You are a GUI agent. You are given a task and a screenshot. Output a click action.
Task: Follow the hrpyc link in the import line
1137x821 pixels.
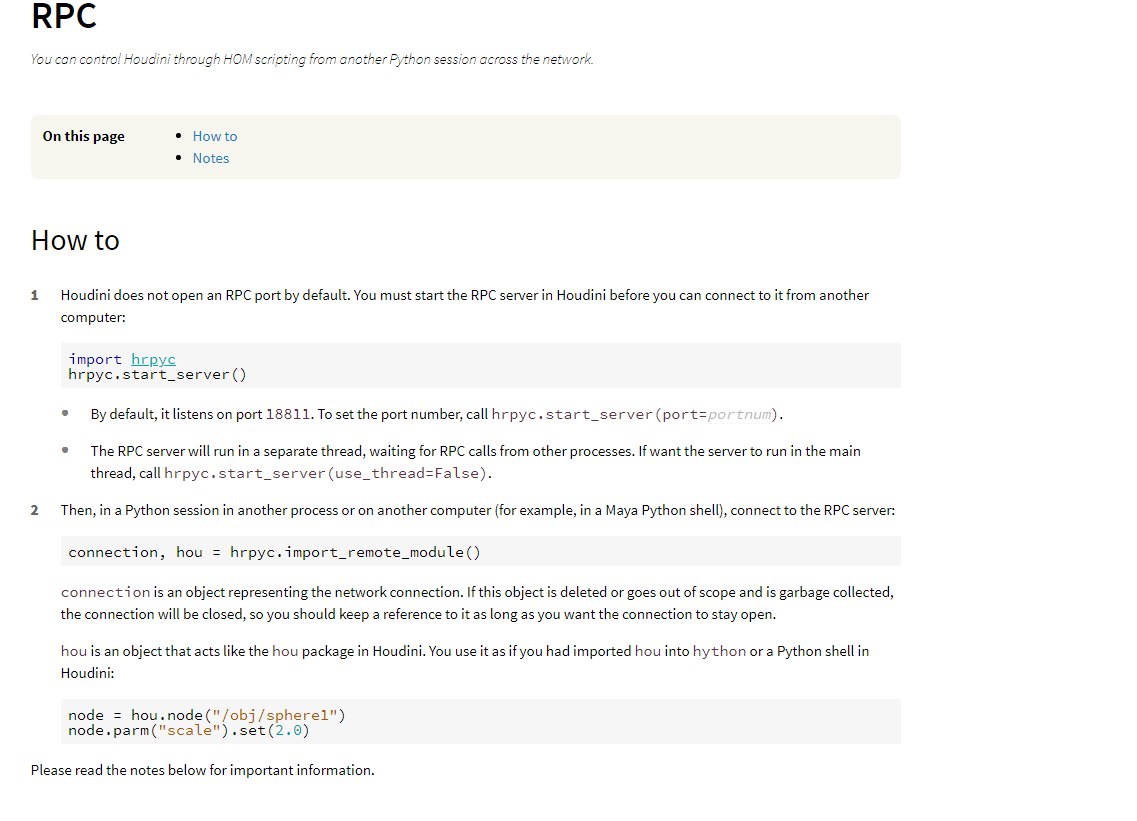pos(153,359)
